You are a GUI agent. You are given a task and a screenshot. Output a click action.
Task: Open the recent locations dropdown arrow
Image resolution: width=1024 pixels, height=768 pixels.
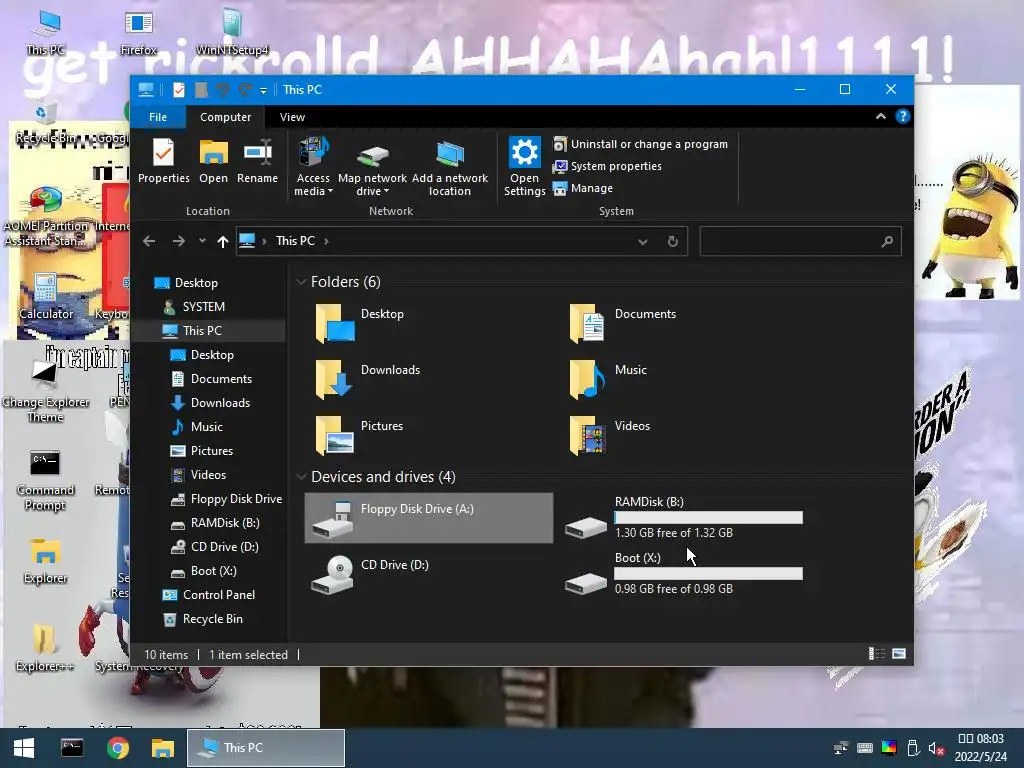[202, 241]
